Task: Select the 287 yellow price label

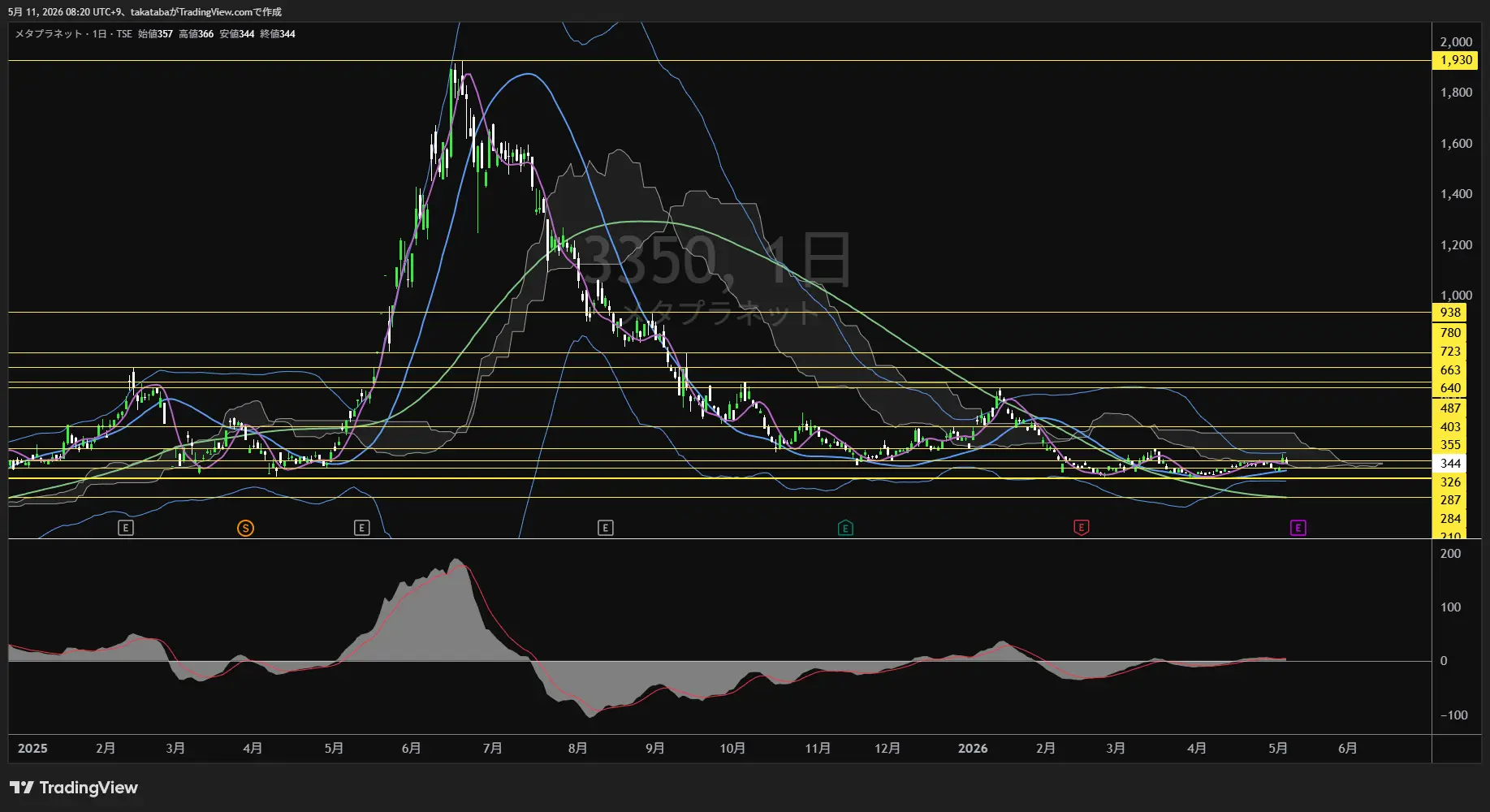Action: pyautogui.click(x=1450, y=500)
